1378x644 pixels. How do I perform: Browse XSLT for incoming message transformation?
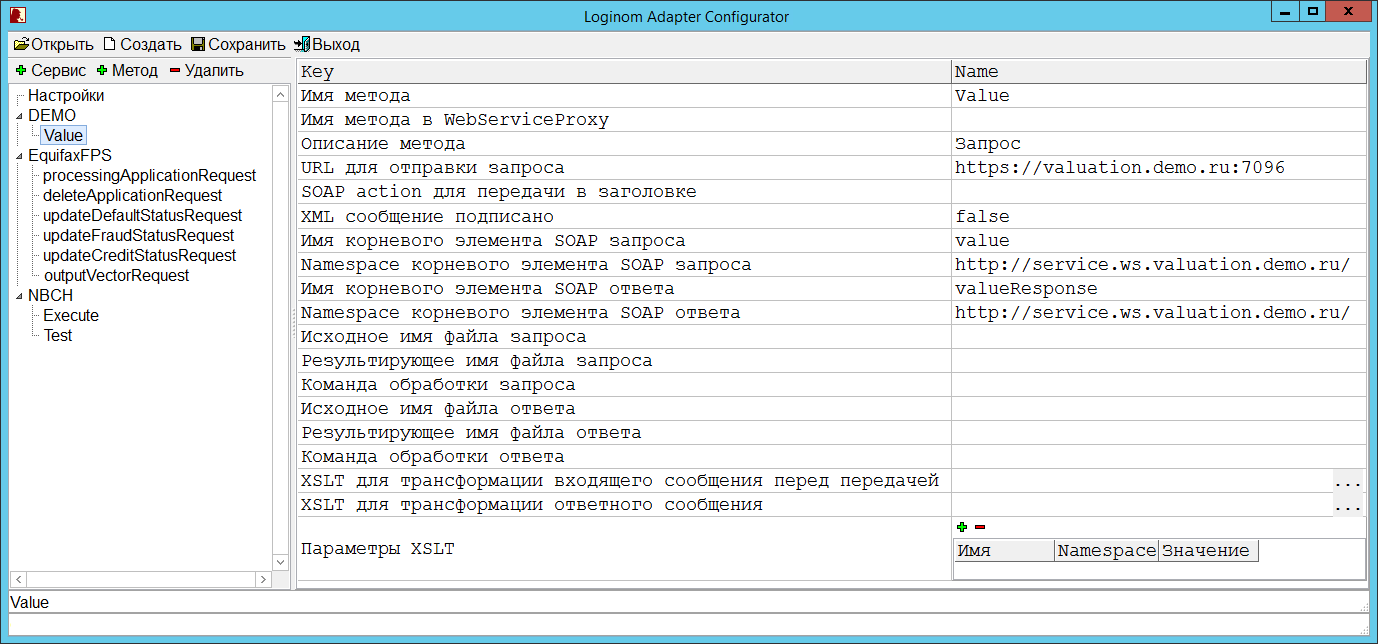[1348, 482]
